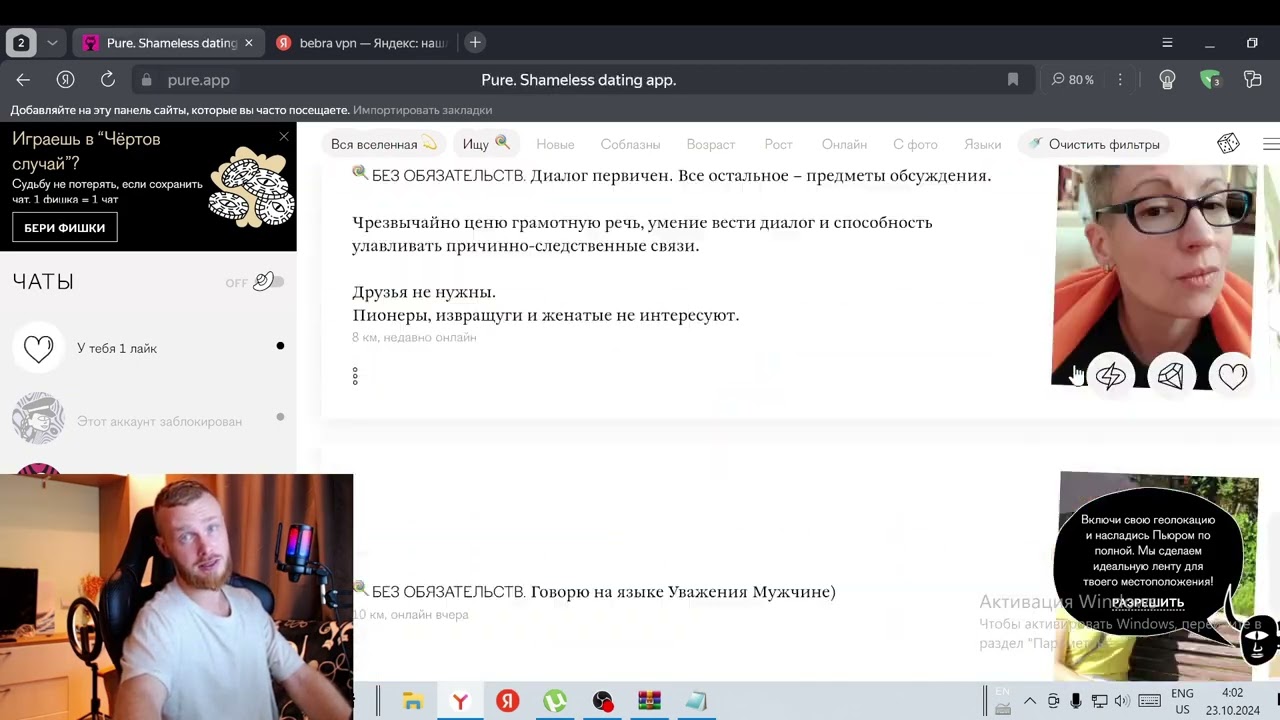Open the lightbulb extension icon
Screen dimensions: 1280x720
tap(1167, 80)
